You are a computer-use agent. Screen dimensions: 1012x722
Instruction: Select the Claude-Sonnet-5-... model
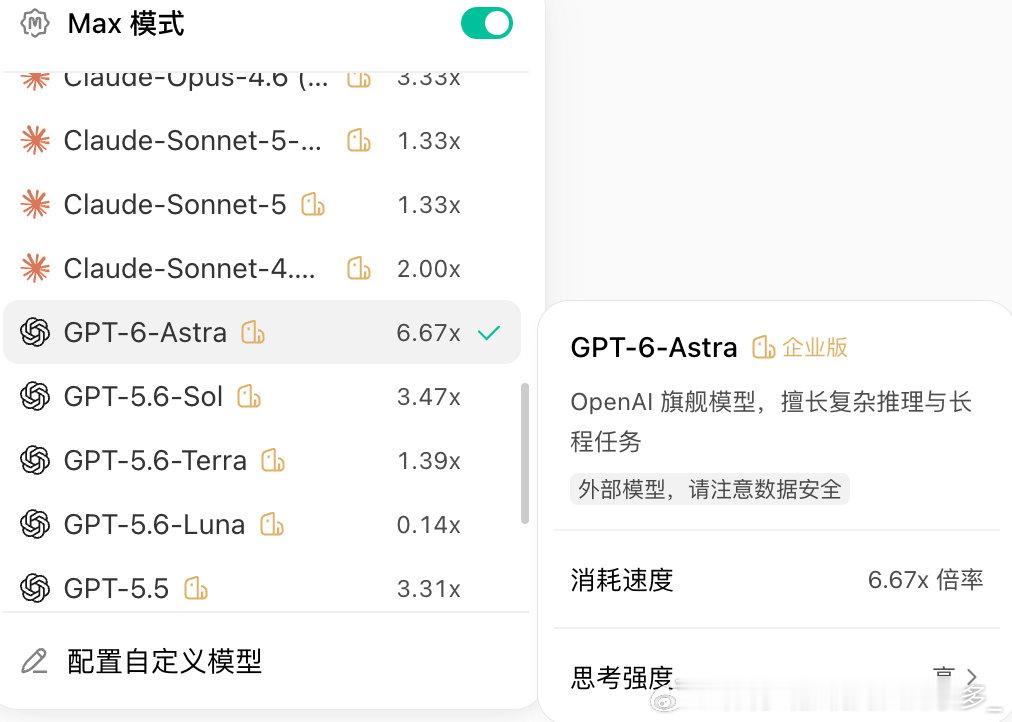point(262,140)
